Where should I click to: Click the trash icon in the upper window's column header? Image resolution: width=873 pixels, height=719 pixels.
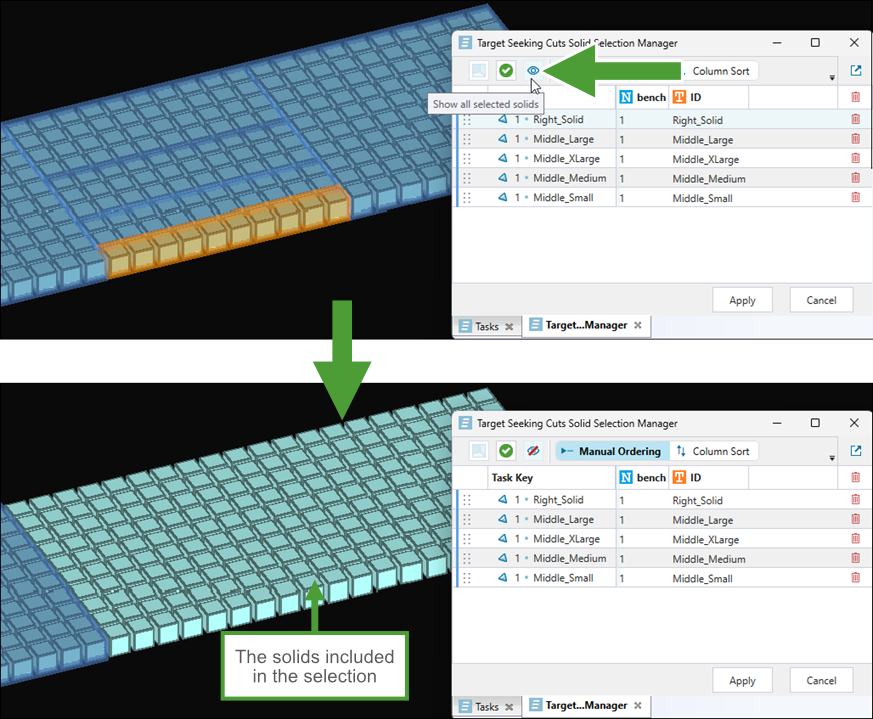click(856, 97)
